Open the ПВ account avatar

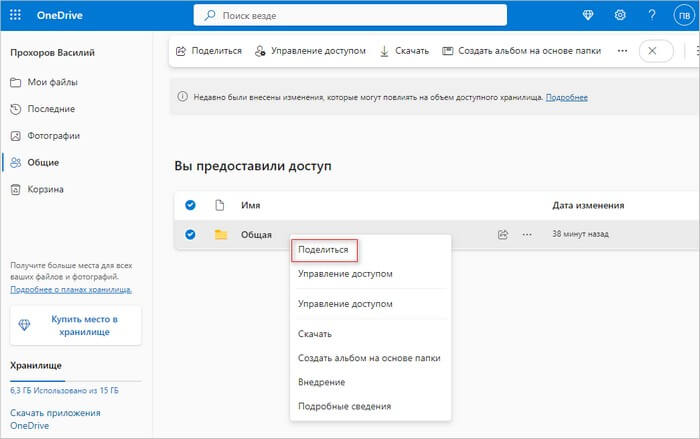pos(684,16)
